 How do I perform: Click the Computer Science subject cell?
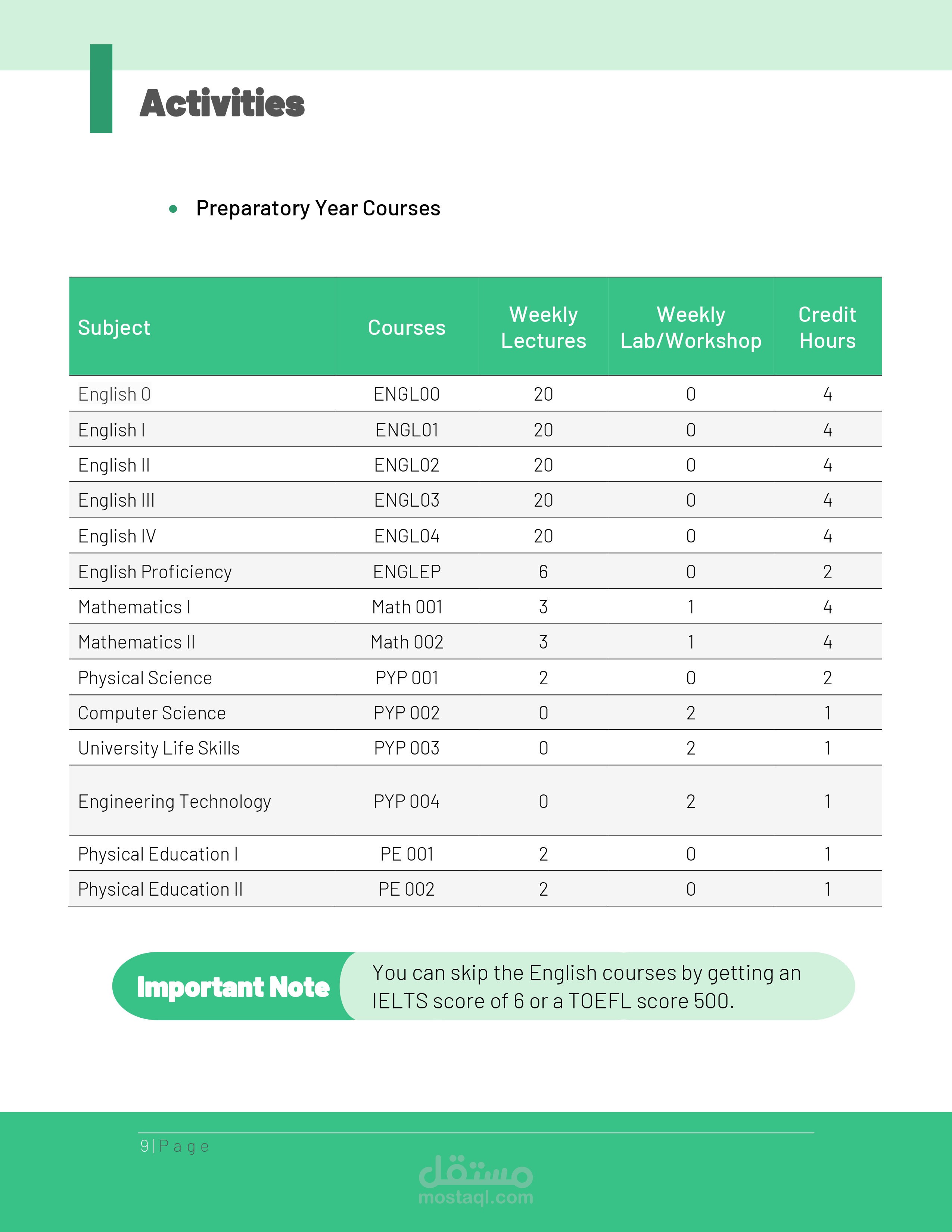click(152, 713)
